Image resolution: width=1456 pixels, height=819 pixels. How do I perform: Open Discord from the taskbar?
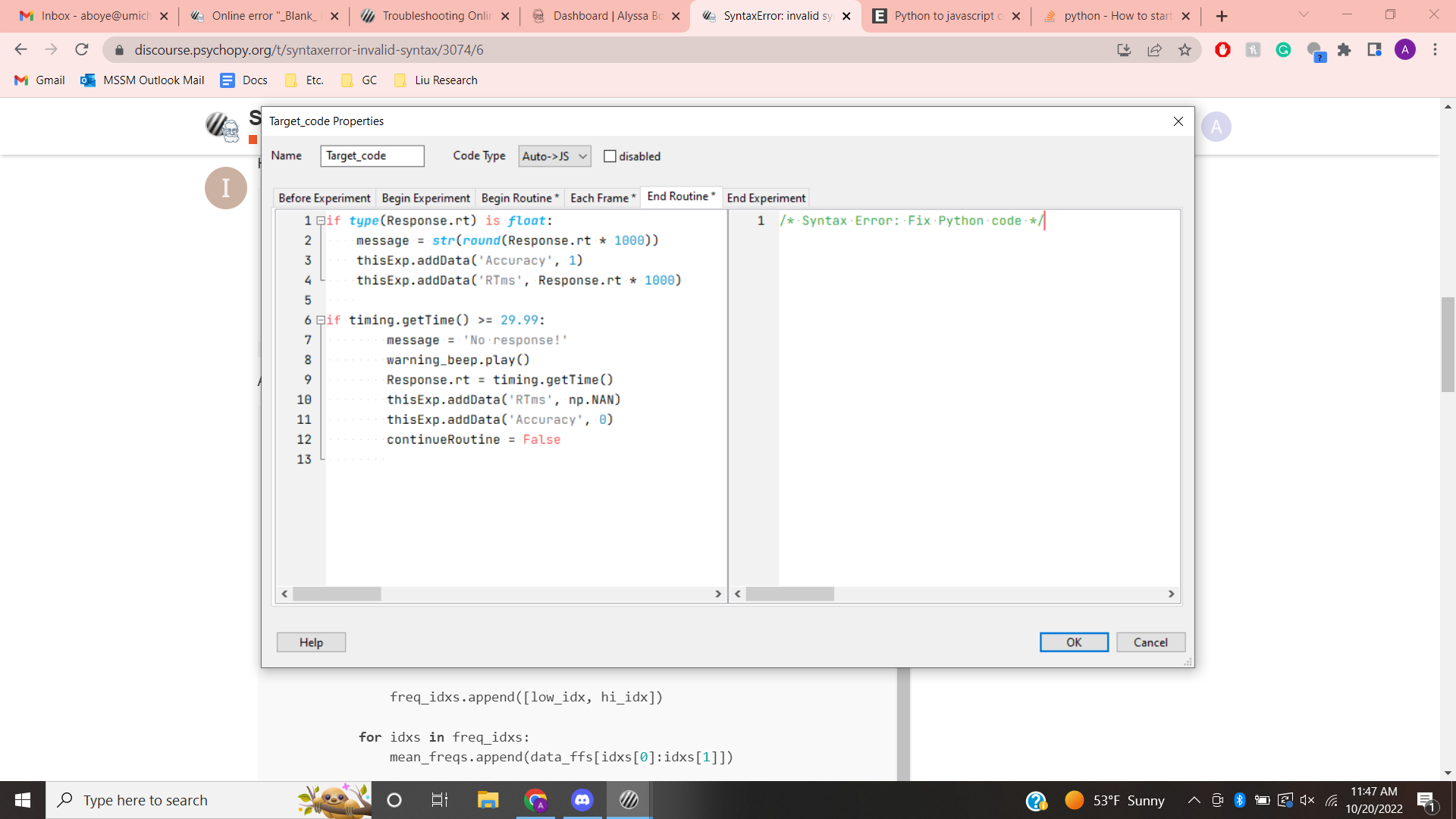[x=582, y=800]
